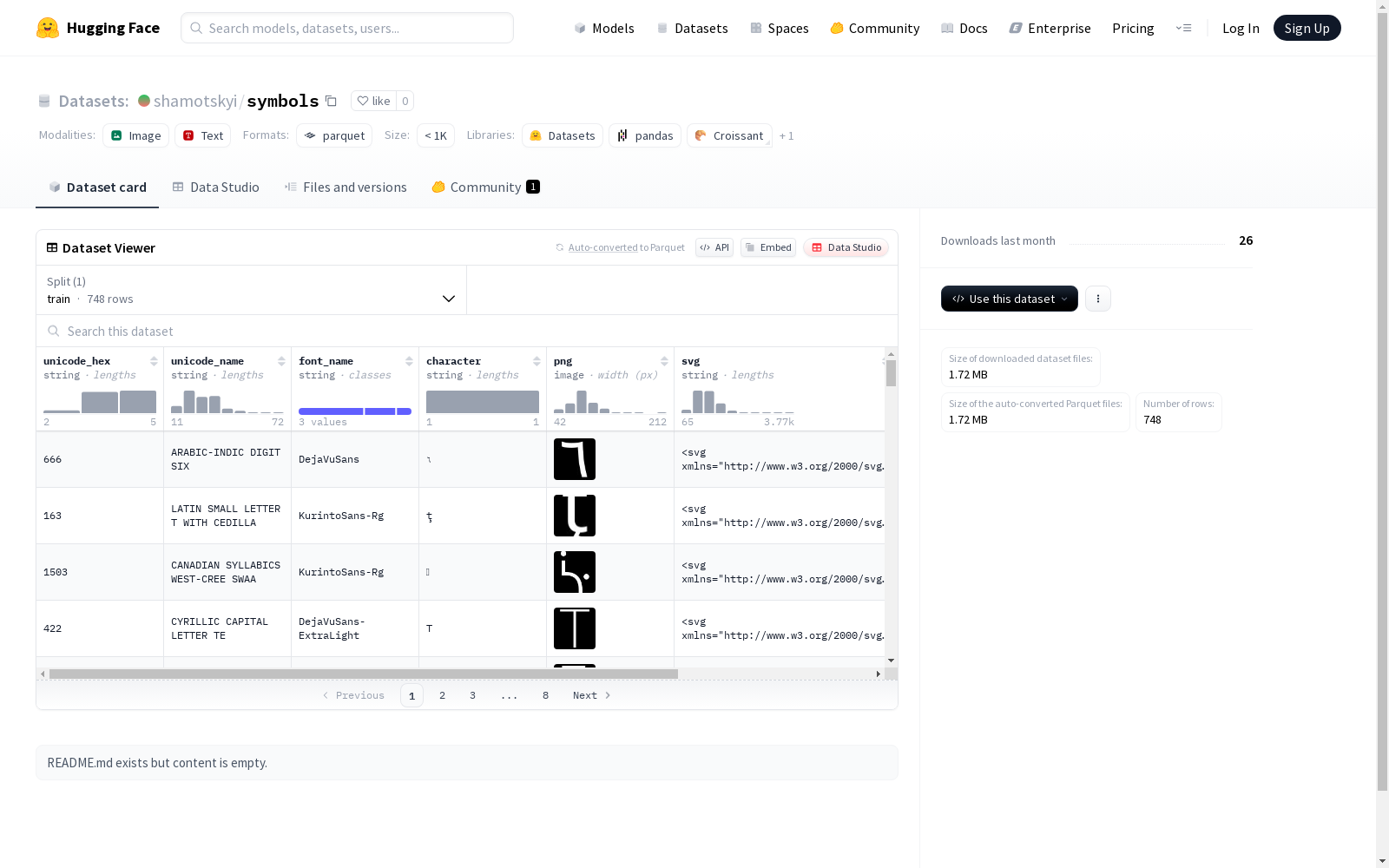
Task: Click the font_name classes distribution bar
Action: [355, 411]
